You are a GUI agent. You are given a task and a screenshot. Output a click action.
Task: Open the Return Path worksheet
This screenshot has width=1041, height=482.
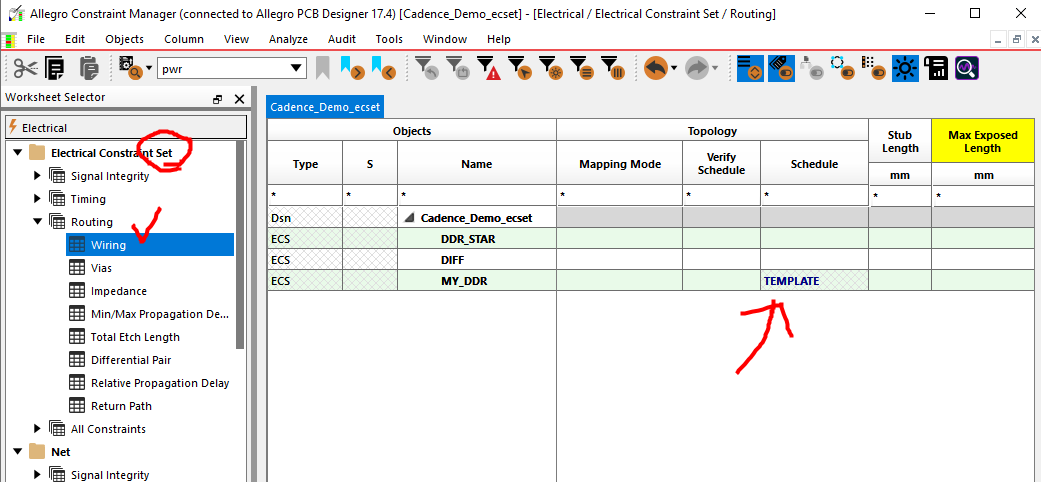click(121, 406)
